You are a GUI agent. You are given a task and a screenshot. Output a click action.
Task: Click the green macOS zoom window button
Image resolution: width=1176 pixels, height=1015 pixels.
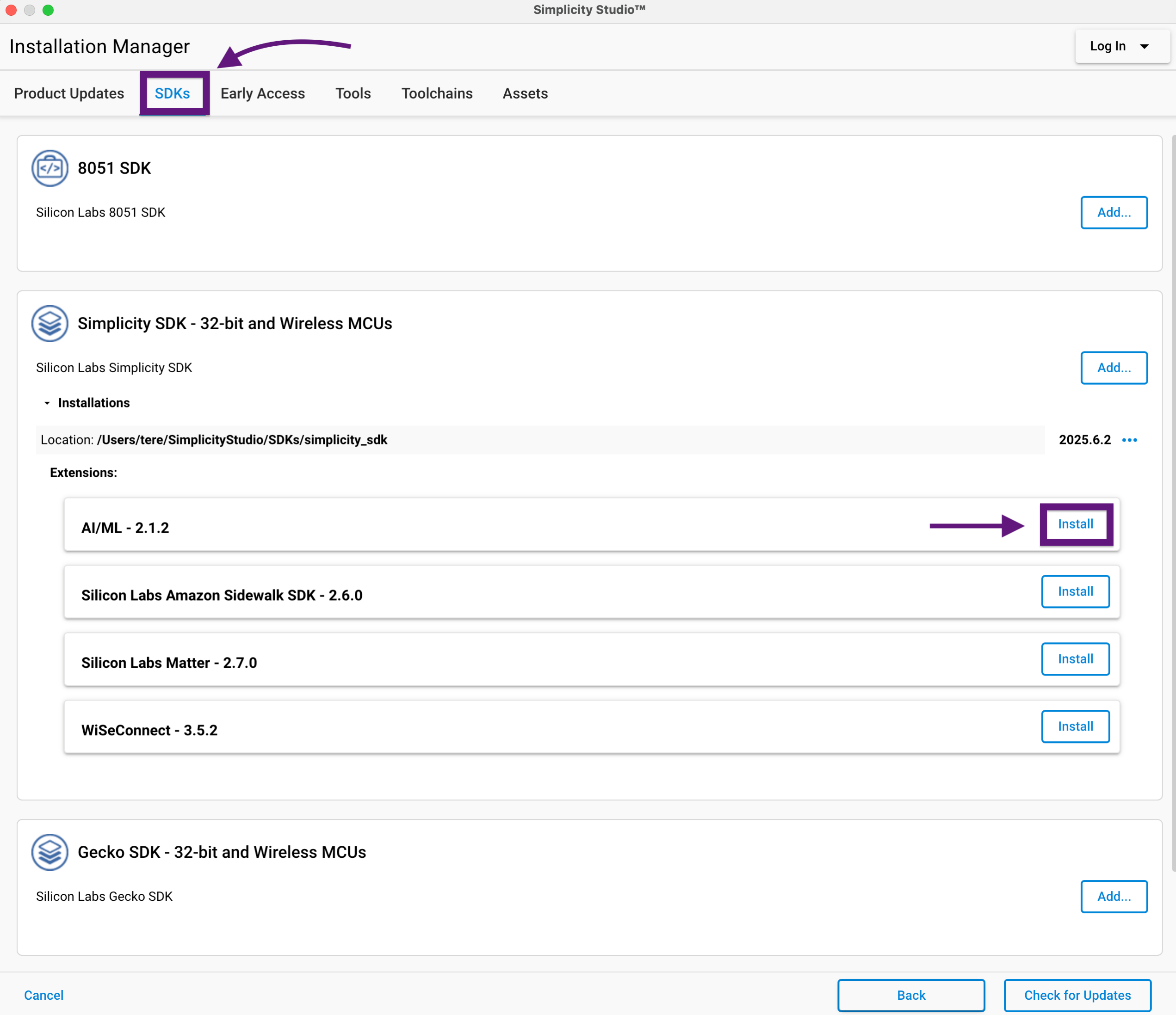[x=48, y=10]
